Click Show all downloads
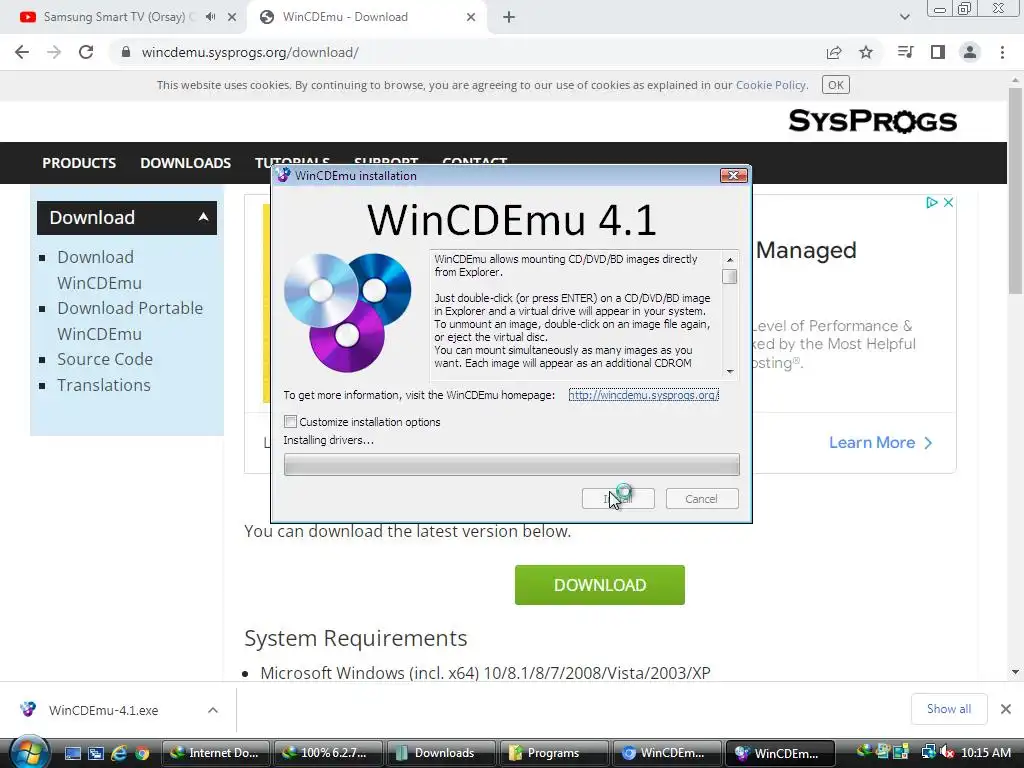Screen dimensions: 1024x768 coord(948,709)
